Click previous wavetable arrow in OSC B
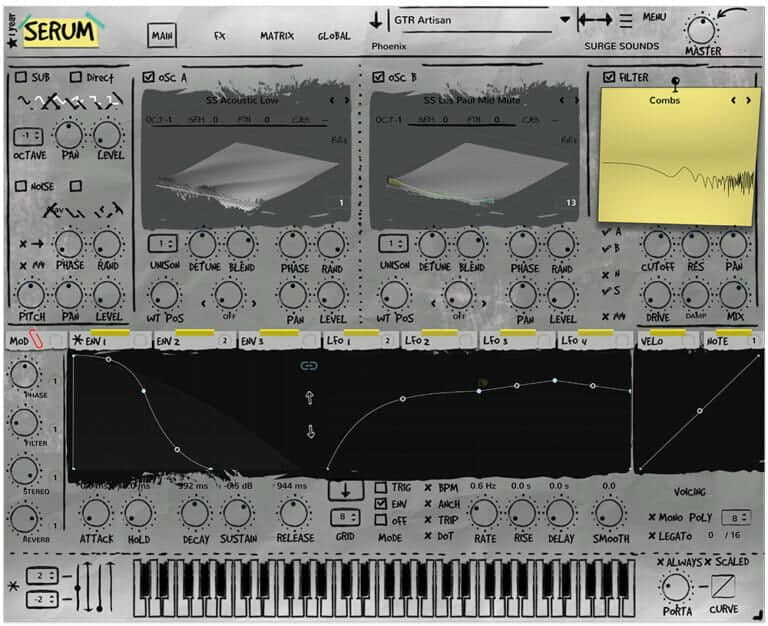The width and height of the screenshot is (768, 626). click(562, 100)
